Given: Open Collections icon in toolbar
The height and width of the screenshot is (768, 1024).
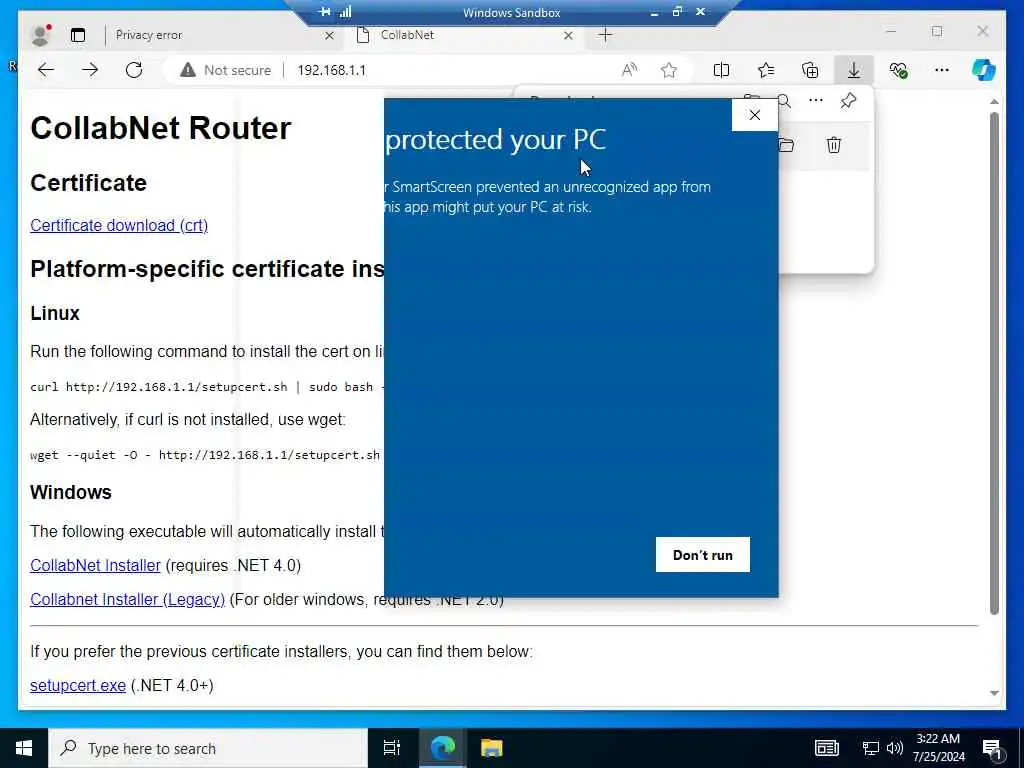Looking at the screenshot, I should [x=810, y=70].
